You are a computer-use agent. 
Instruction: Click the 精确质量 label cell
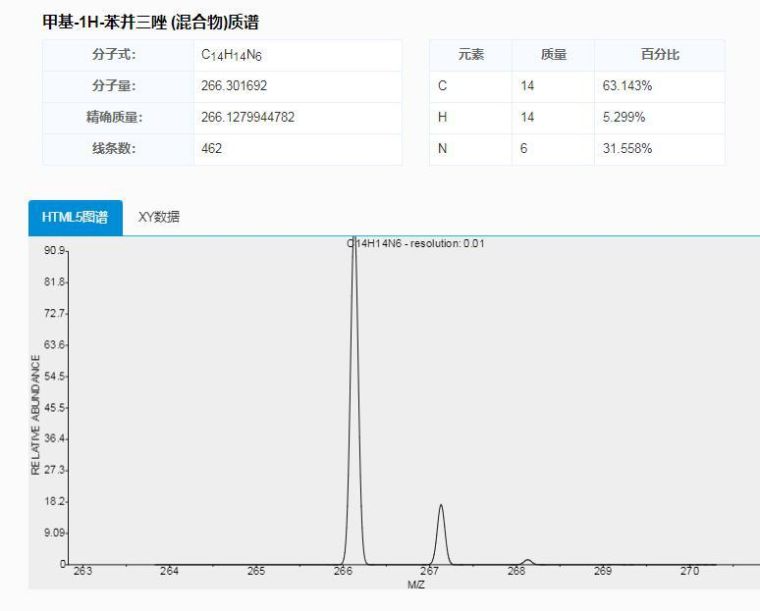point(114,117)
